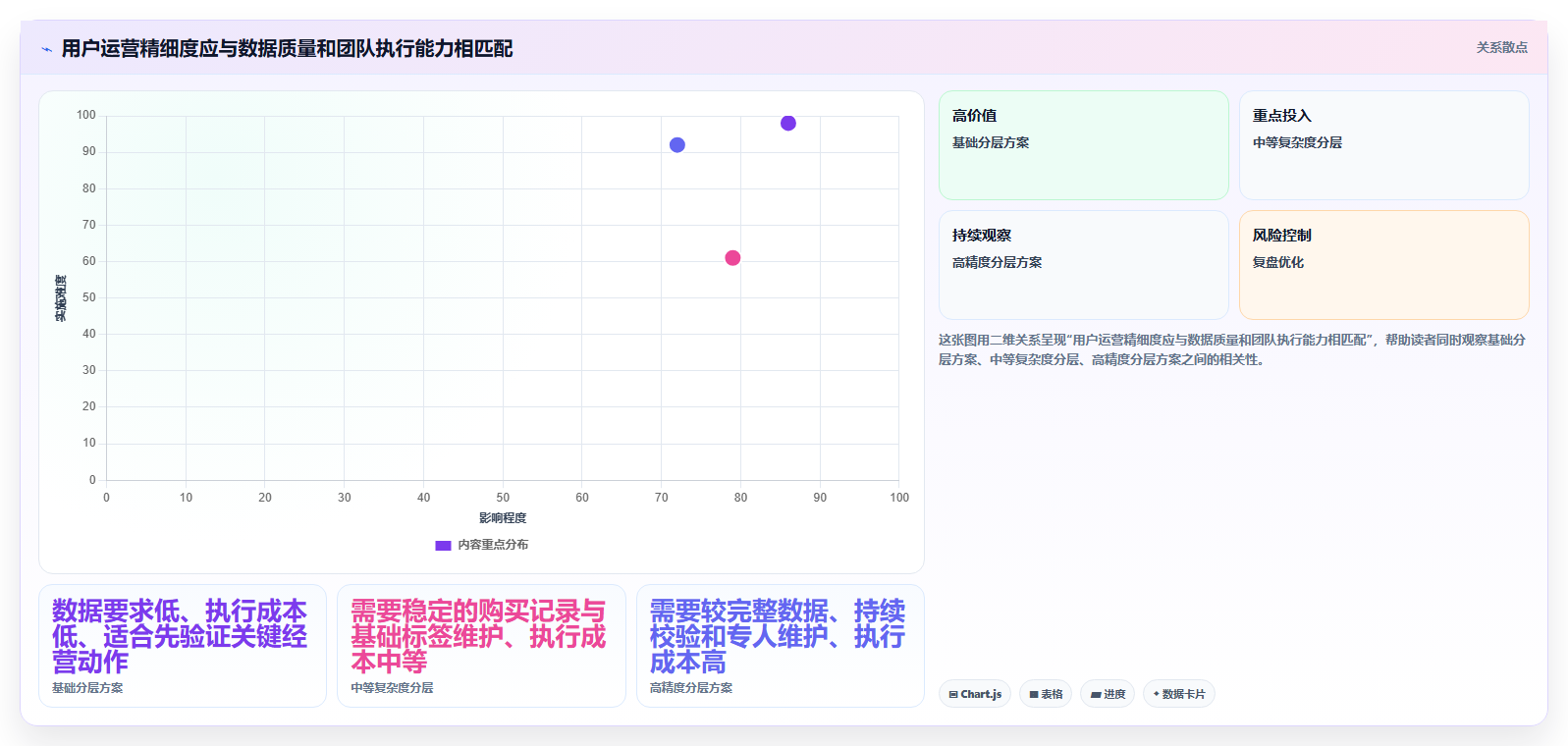Click the 高价值 card heading

tap(974, 116)
